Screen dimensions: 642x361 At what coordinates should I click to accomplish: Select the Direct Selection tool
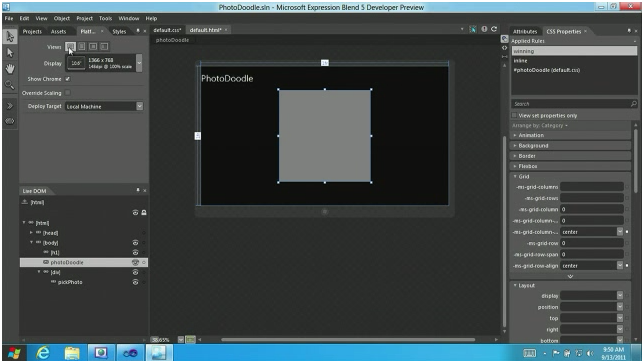click(10, 53)
